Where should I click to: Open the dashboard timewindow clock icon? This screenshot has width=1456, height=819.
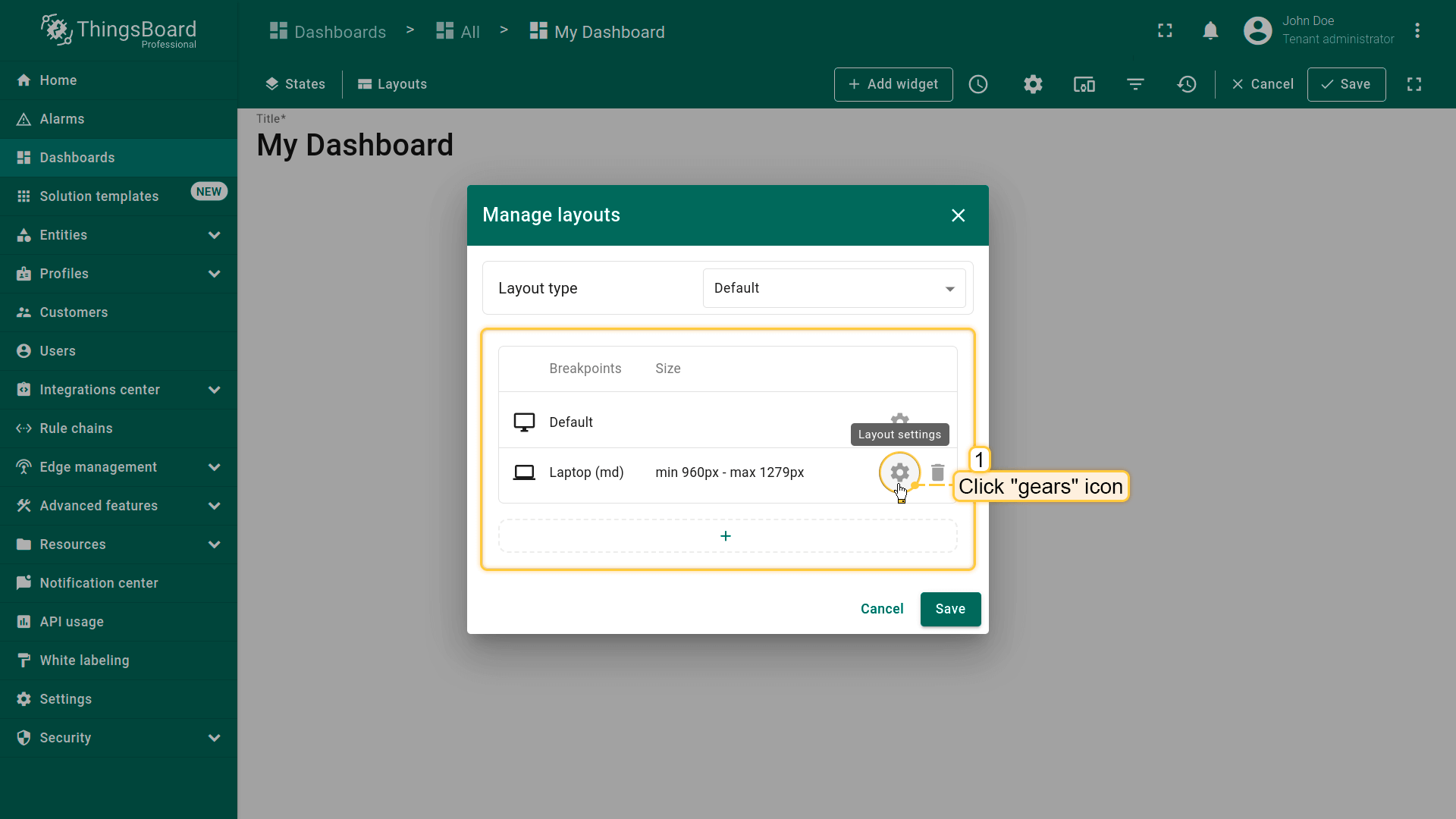coord(978,84)
